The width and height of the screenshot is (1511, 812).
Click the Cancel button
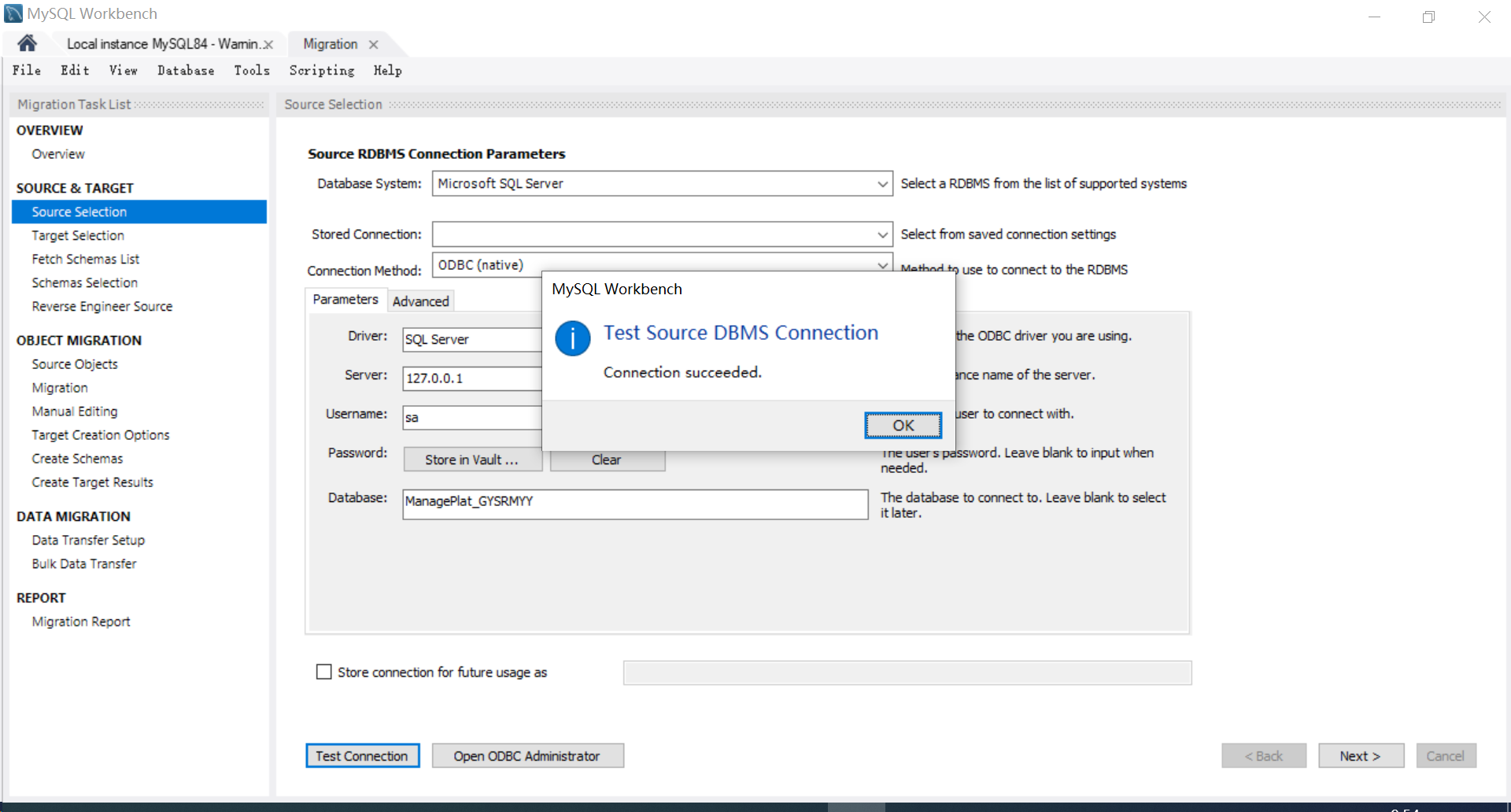click(x=1446, y=756)
